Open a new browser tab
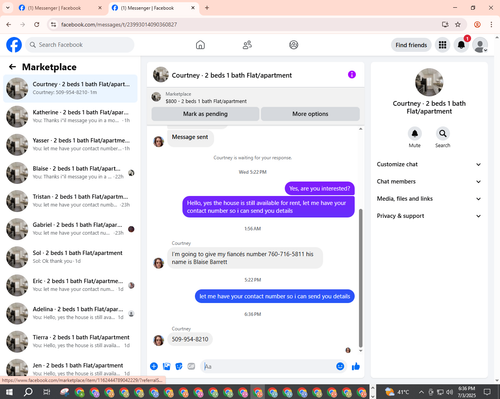 click(207, 8)
